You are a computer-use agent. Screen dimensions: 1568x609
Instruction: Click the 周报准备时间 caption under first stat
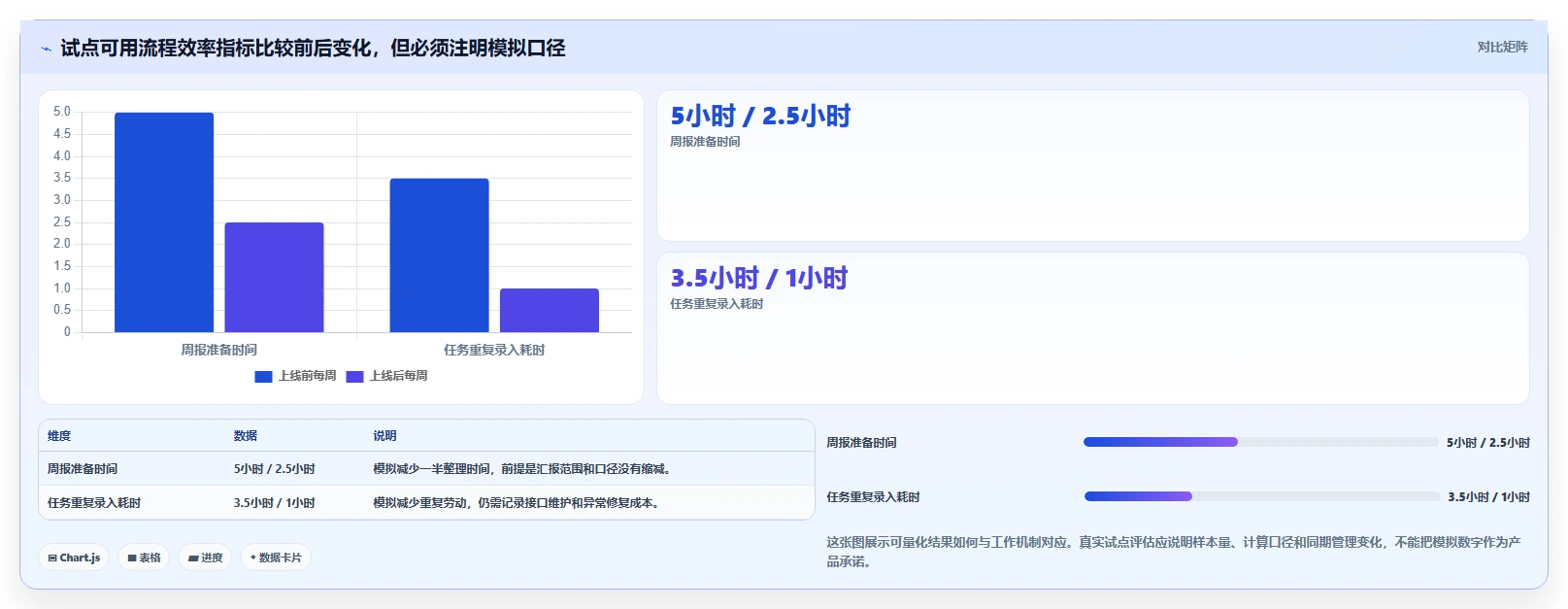click(705, 142)
